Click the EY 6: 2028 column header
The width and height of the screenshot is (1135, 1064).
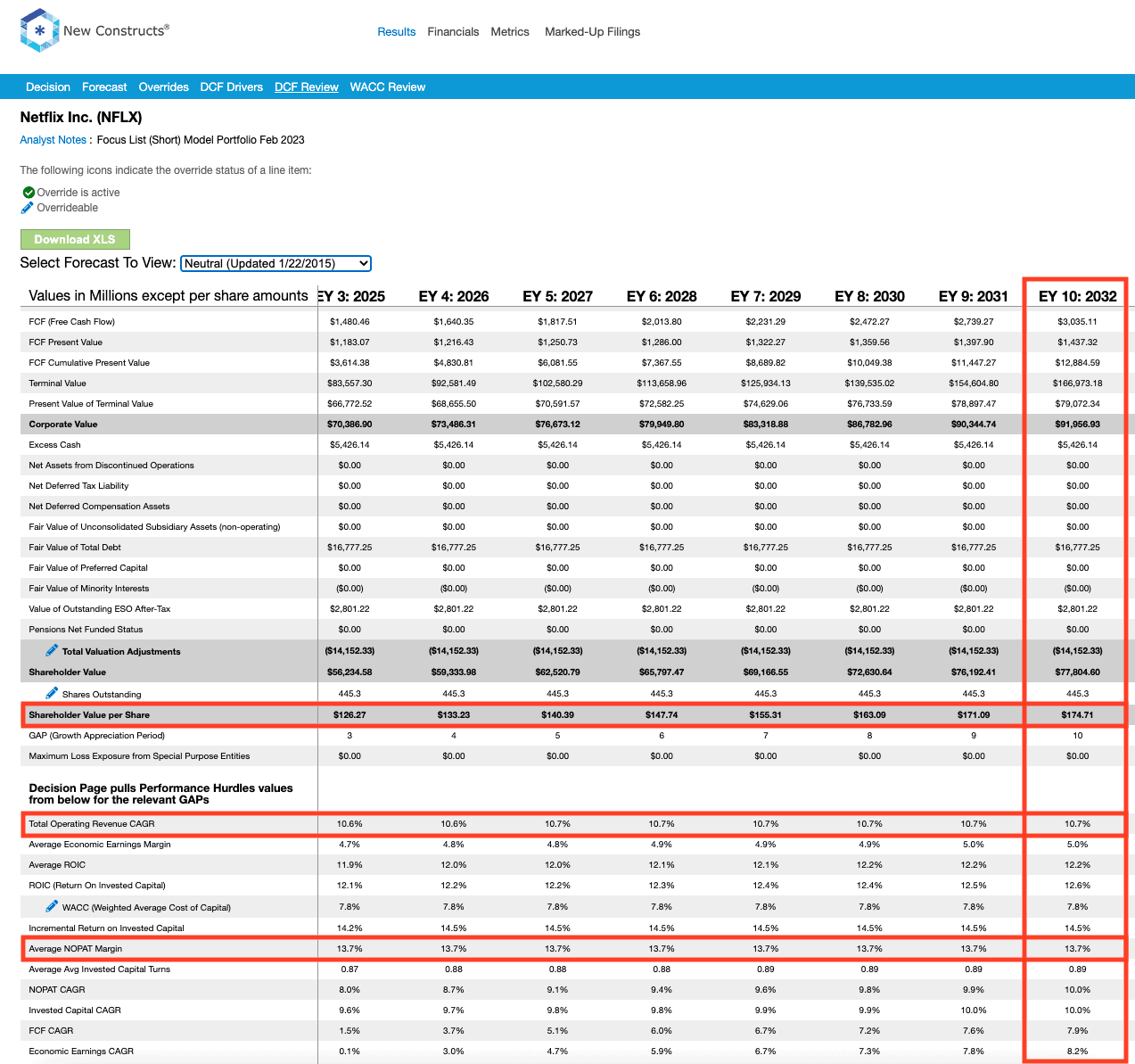click(x=662, y=296)
